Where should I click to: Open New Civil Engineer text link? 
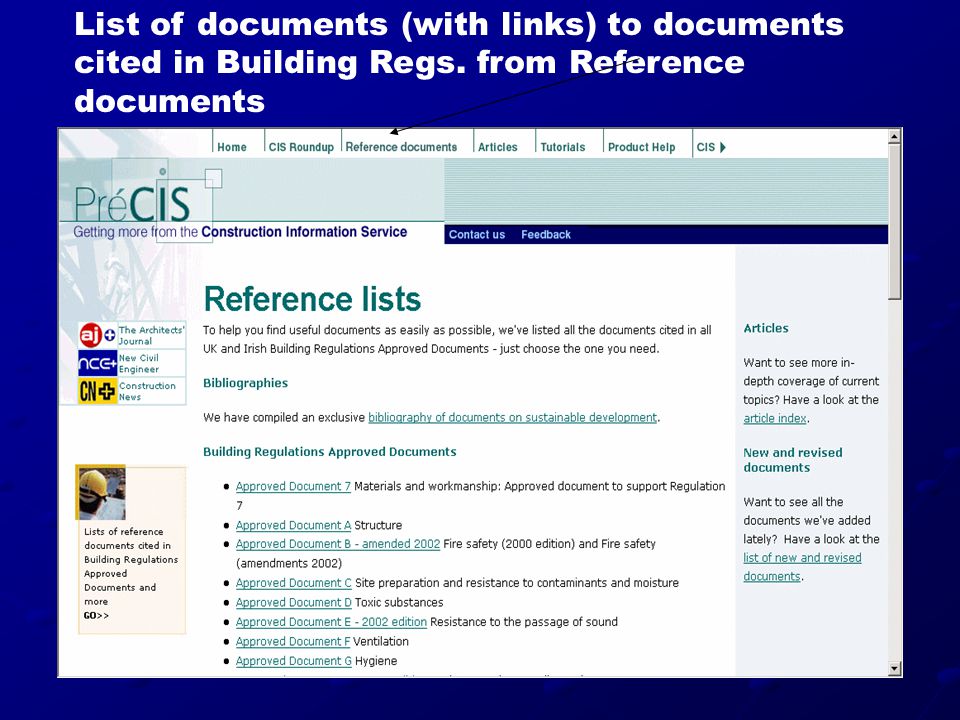[139, 364]
